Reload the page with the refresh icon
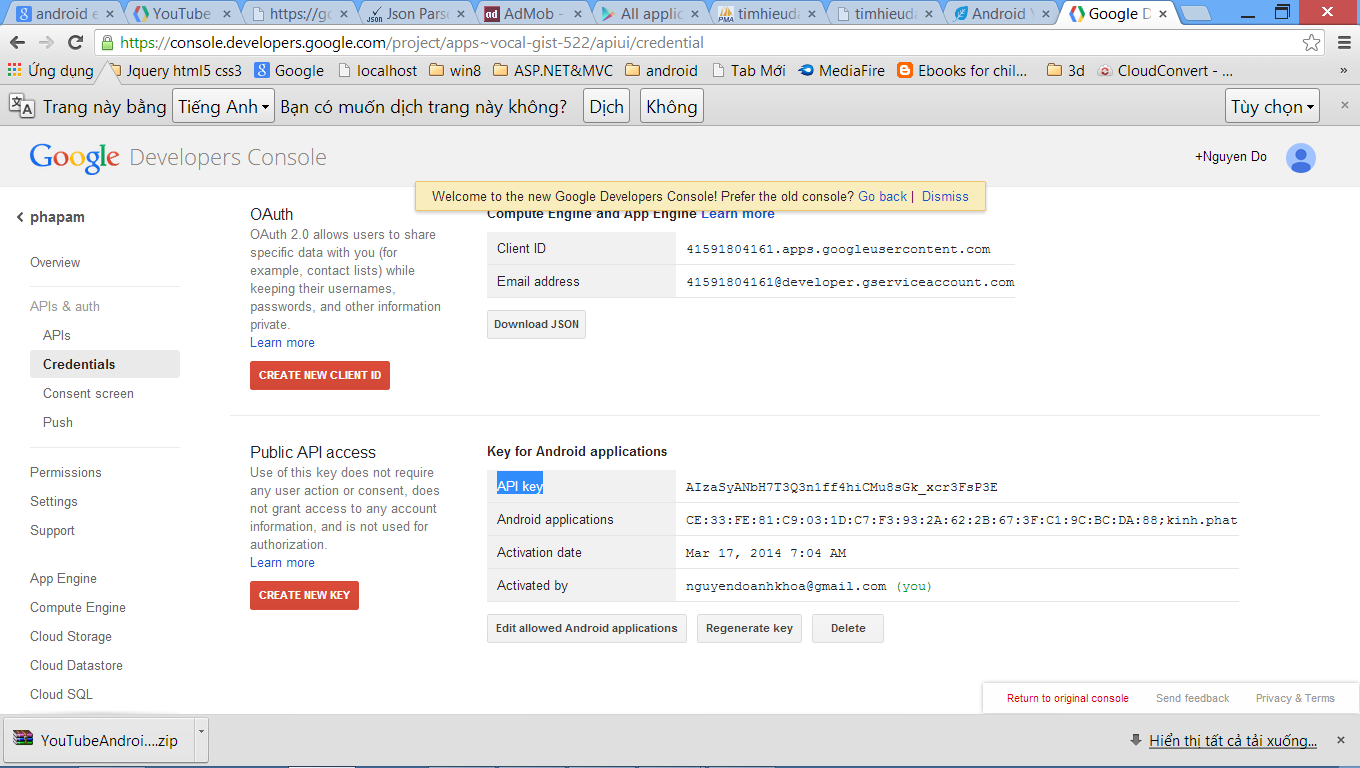The image size is (1360, 768). pos(75,43)
